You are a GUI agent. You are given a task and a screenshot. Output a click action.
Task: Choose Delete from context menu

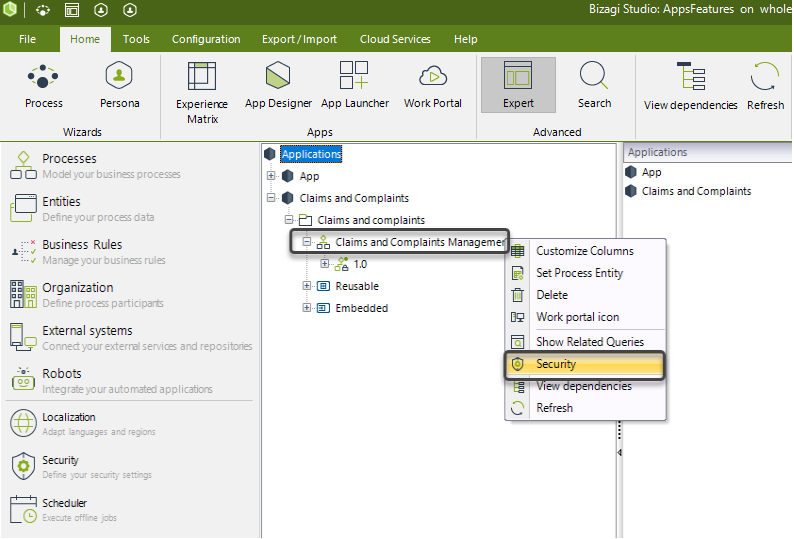[585, 295]
